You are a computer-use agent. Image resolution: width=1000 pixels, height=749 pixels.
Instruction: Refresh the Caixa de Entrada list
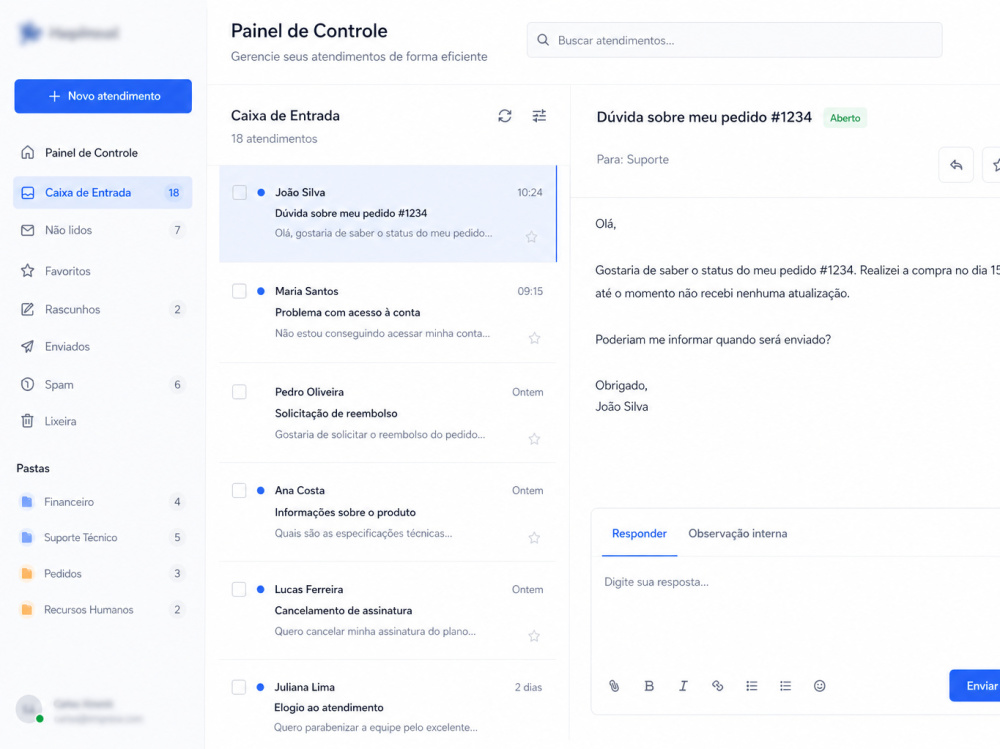(x=505, y=116)
